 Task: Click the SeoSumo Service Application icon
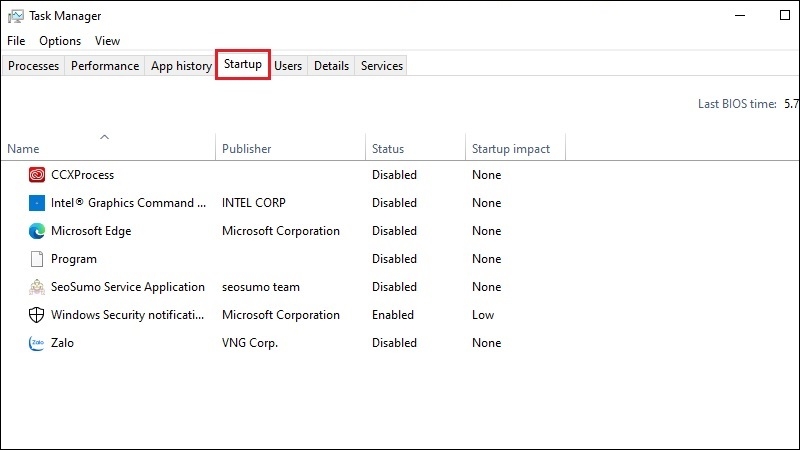[37, 287]
